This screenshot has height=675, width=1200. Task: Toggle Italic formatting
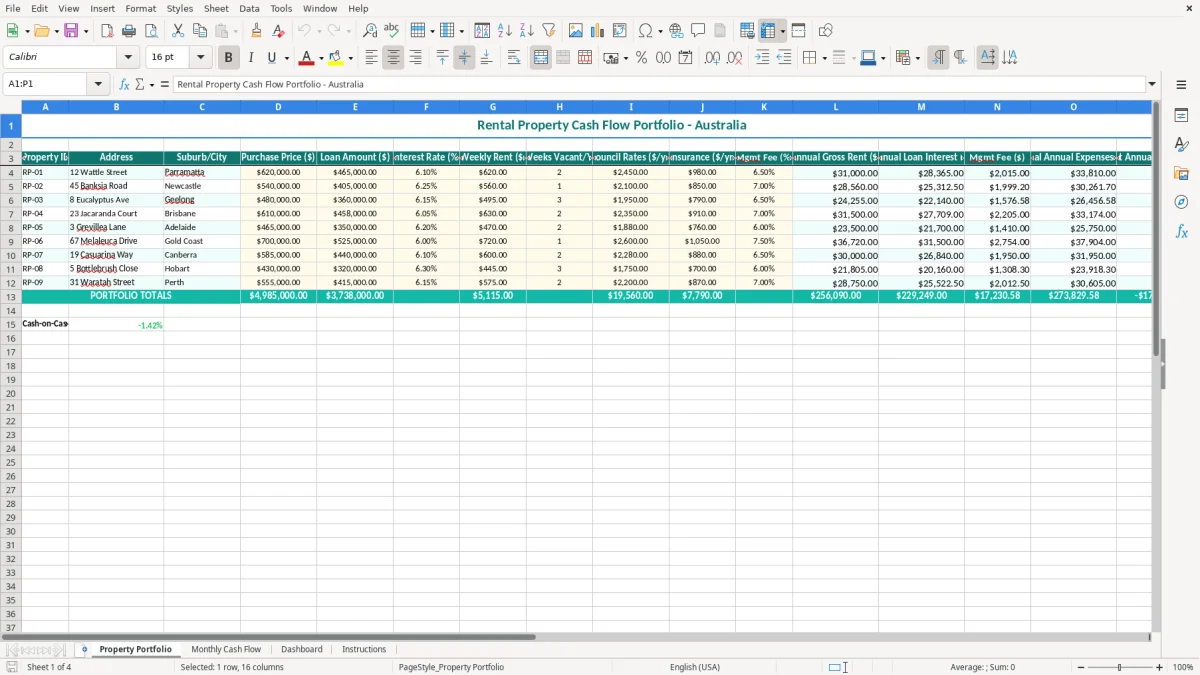click(250, 58)
